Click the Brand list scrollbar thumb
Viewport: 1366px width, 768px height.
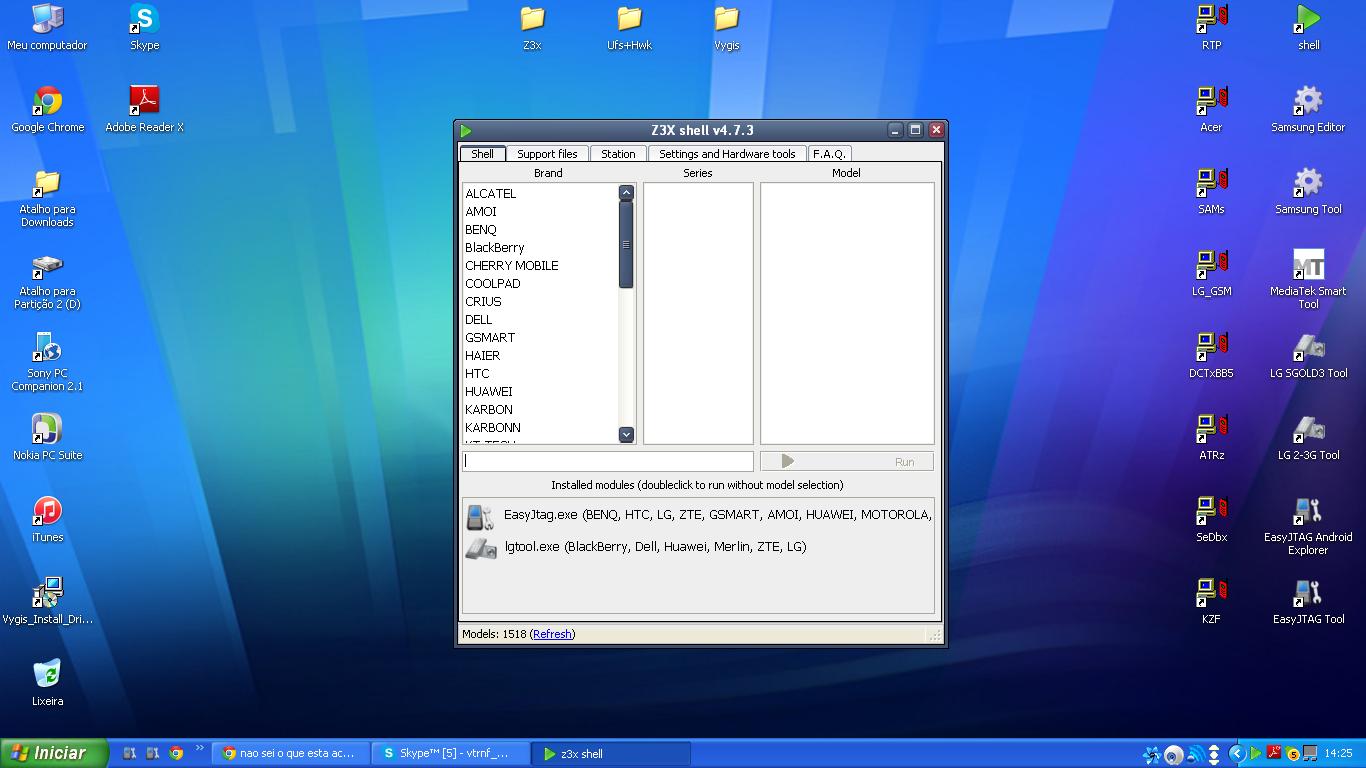point(626,245)
